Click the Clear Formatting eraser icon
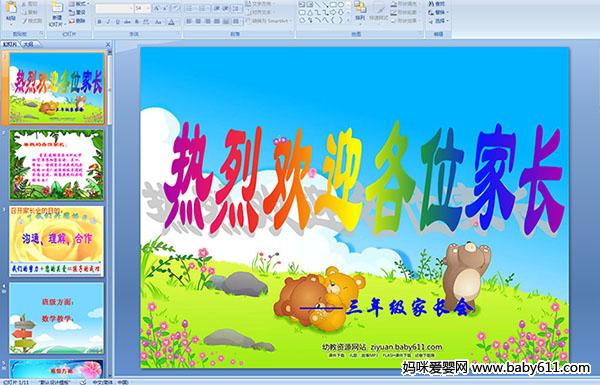The image size is (600, 385). (x=175, y=8)
